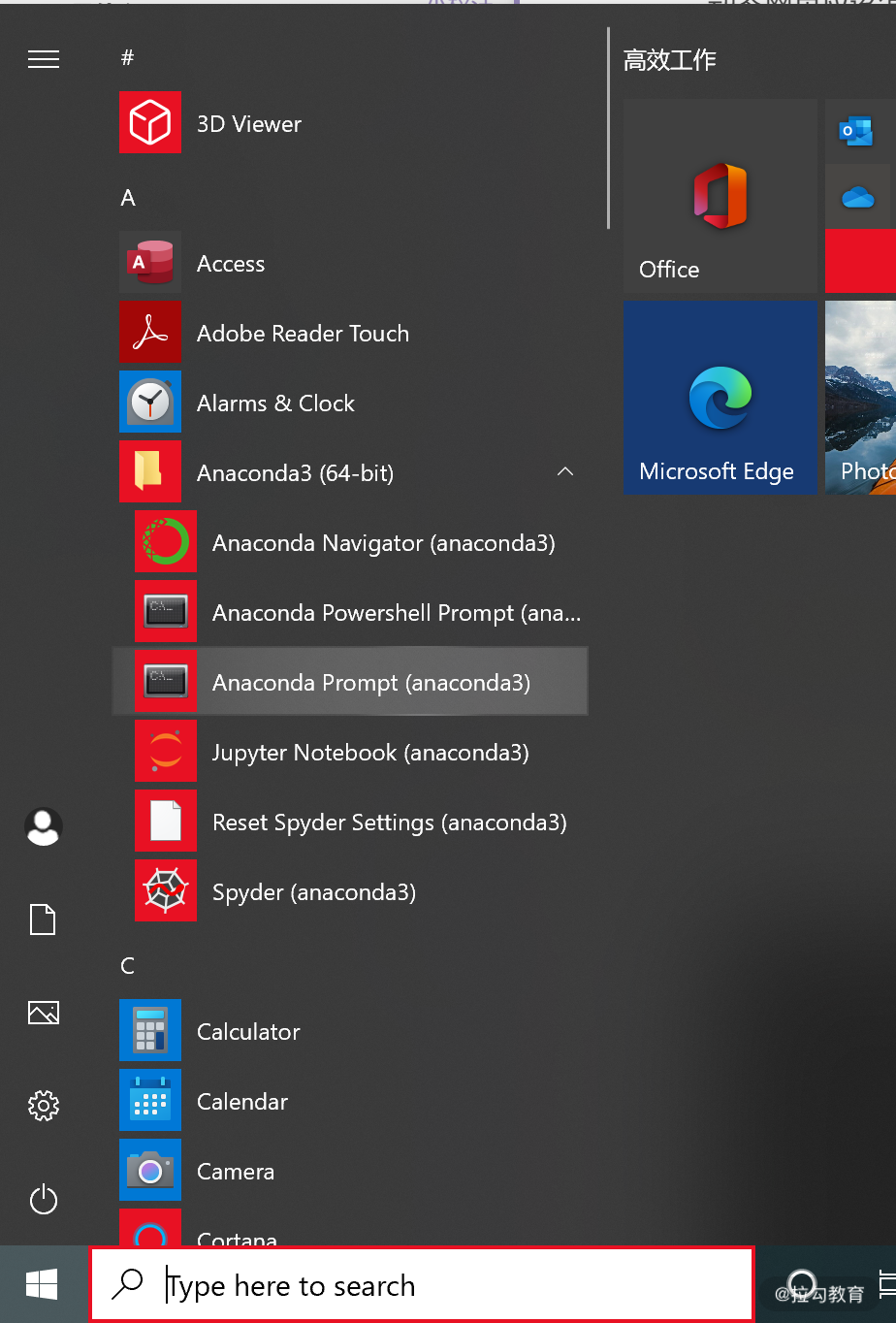
Task: Click the Task View taskbar icon
Action: coord(885,1283)
